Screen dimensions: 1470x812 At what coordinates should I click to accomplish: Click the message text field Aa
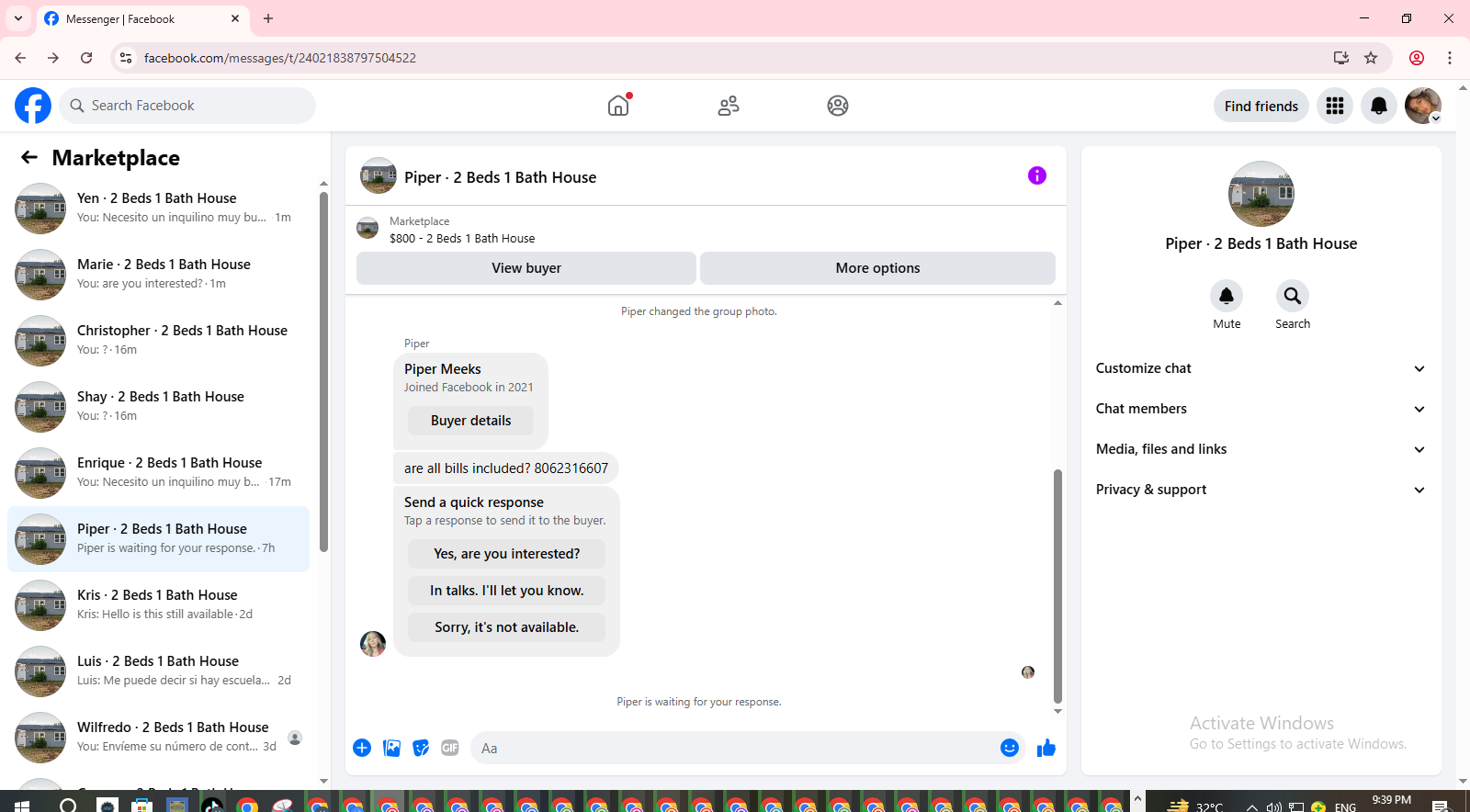(x=735, y=748)
